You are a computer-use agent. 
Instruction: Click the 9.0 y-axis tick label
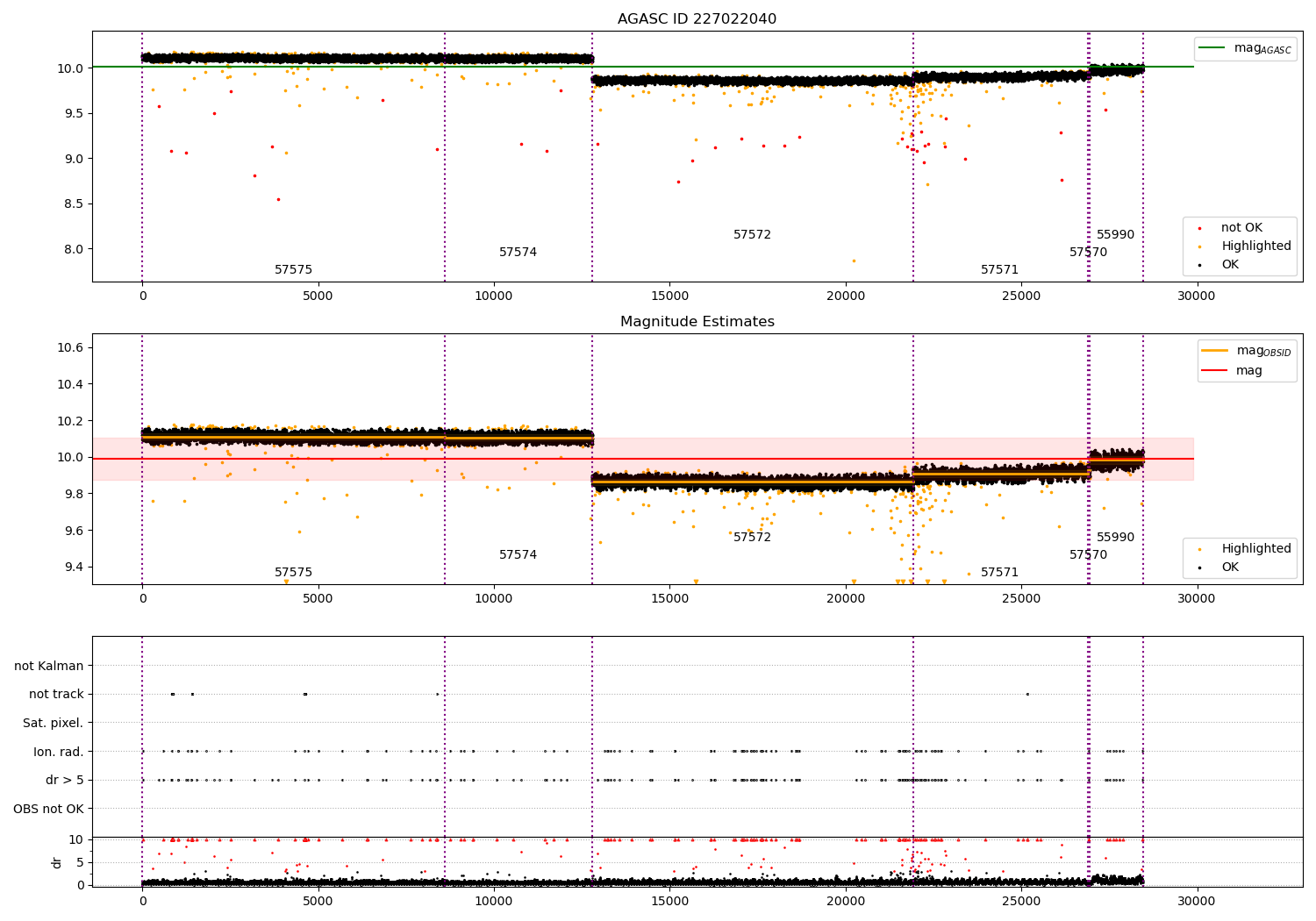(x=73, y=159)
